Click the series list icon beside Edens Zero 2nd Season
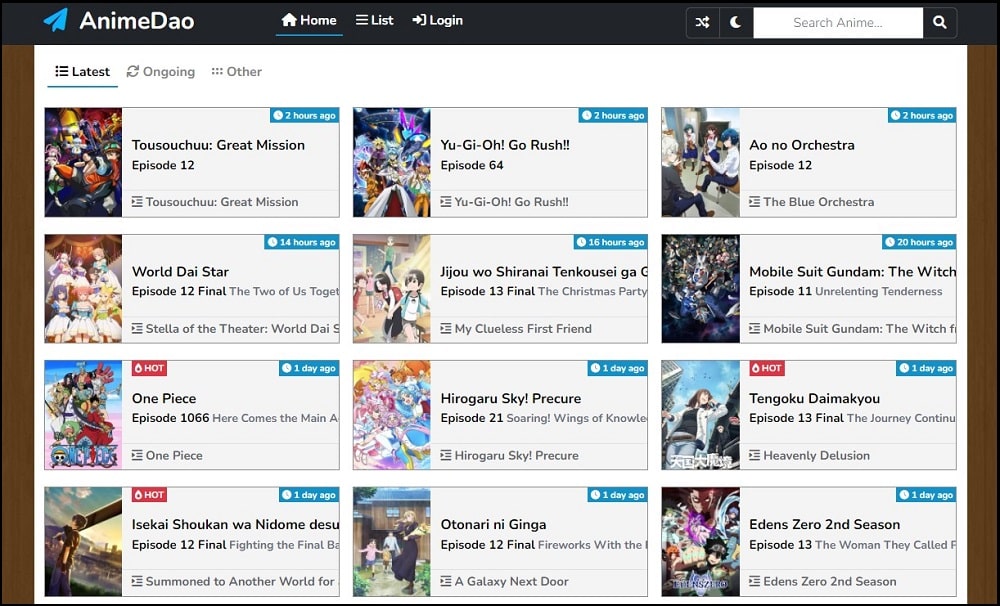 click(754, 582)
